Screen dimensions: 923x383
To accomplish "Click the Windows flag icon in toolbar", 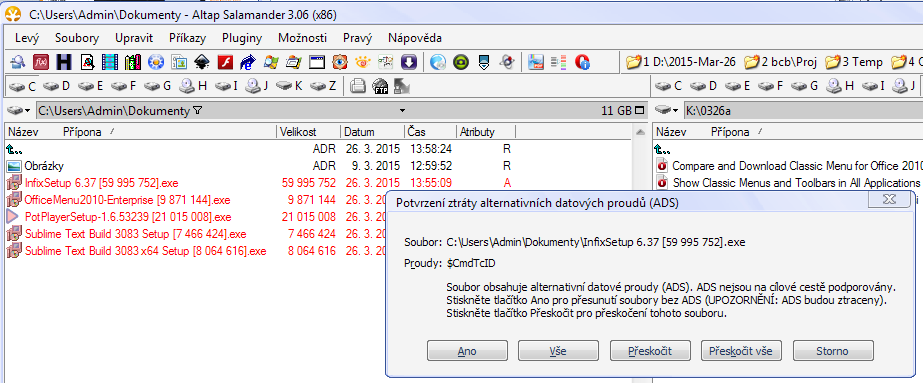I will 271,62.
